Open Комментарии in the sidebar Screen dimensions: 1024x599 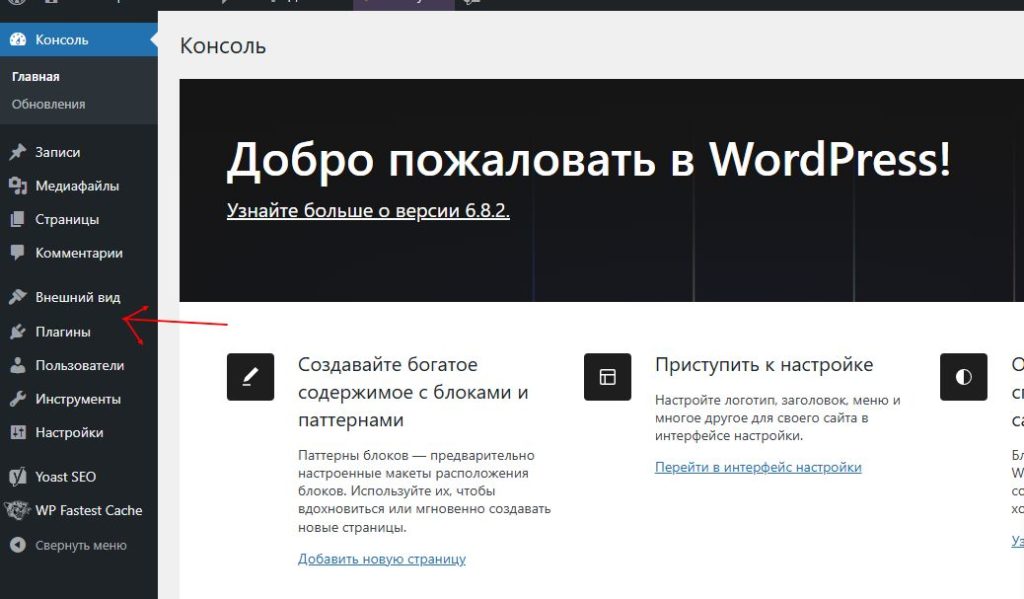[78, 253]
